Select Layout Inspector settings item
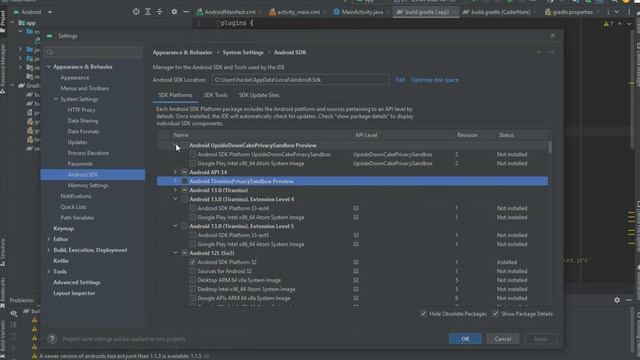The image size is (640, 360). tap(74, 293)
